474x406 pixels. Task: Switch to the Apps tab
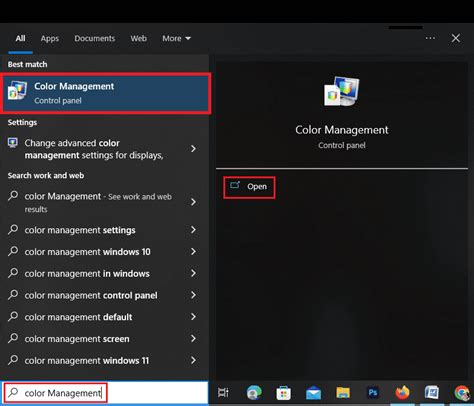pyautogui.click(x=50, y=38)
